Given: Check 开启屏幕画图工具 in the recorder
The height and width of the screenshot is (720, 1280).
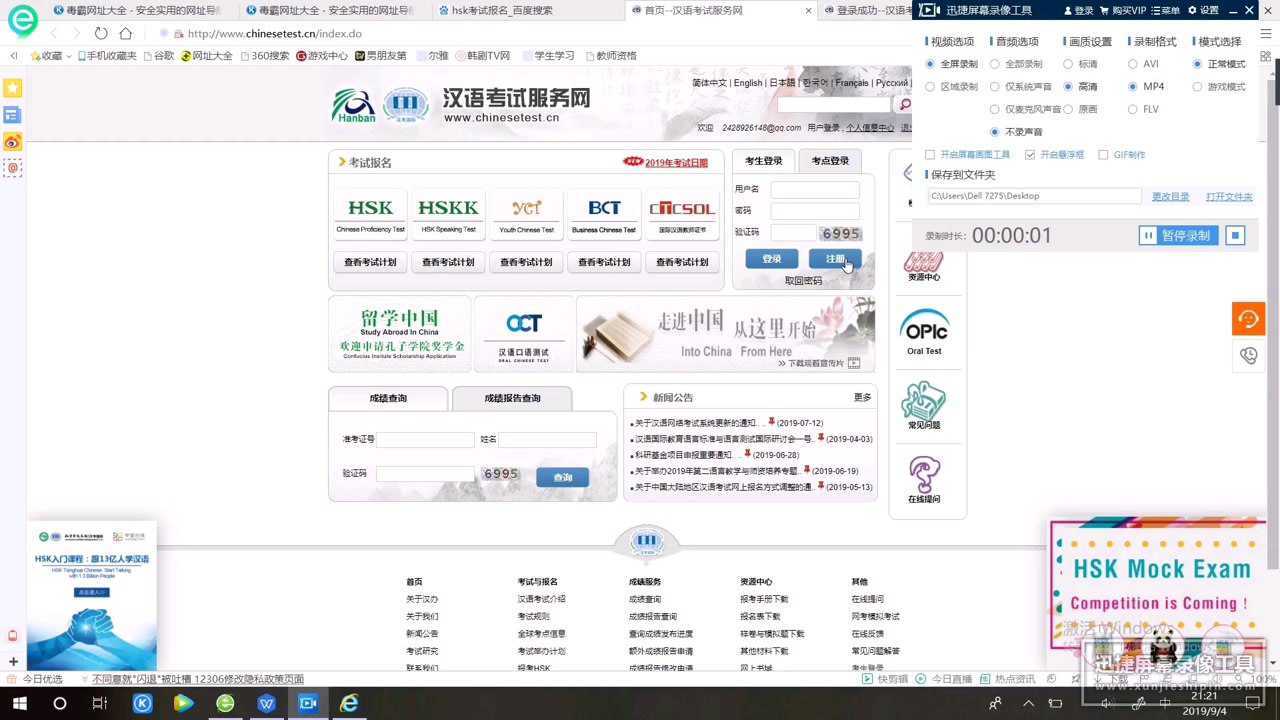Looking at the screenshot, I should (x=929, y=154).
